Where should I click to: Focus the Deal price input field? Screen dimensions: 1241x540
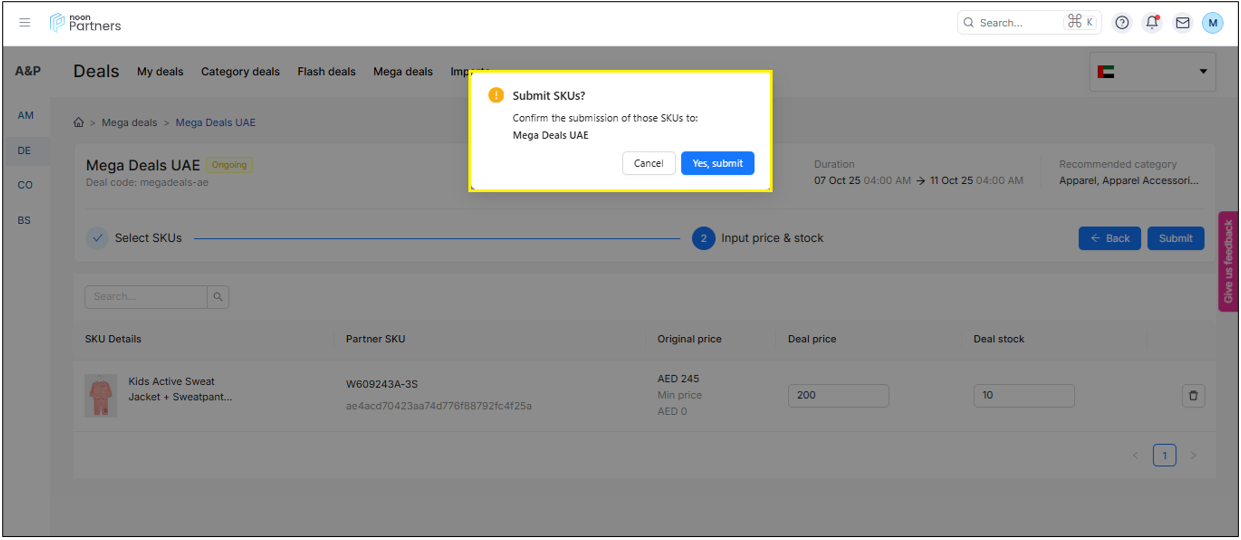pyautogui.click(x=838, y=395)
